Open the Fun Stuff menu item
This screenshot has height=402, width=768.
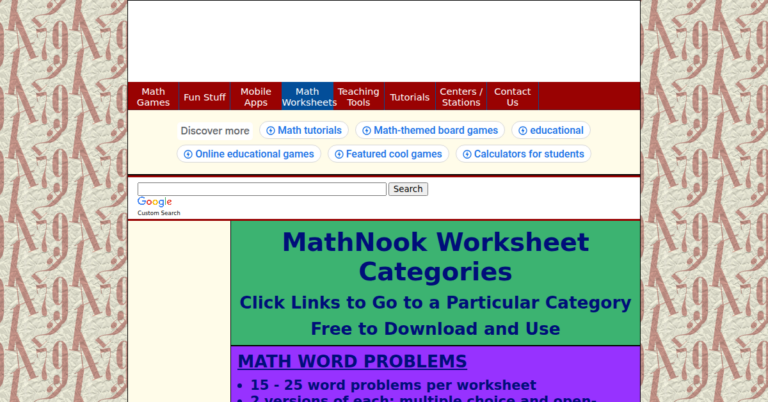[x=205, y=96]
